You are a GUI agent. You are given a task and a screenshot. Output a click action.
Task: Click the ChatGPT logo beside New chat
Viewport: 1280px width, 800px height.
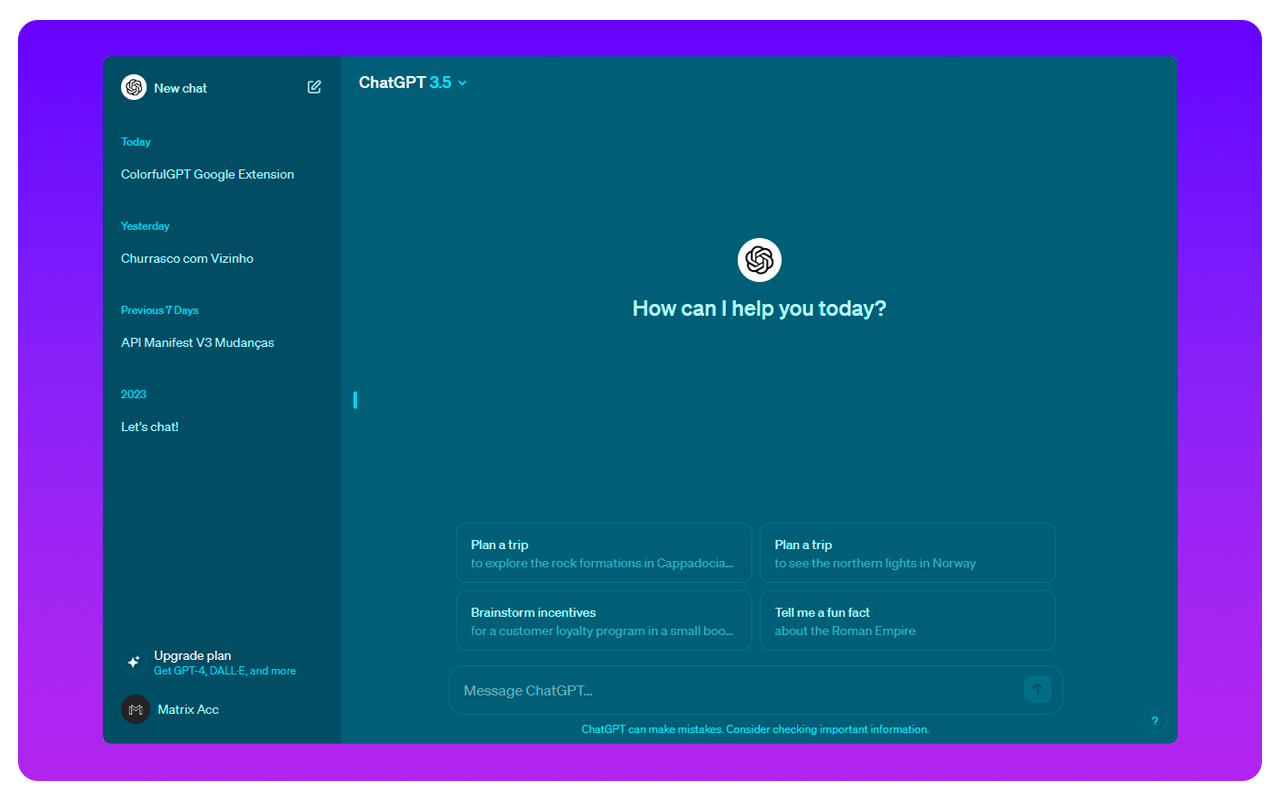(134, 87)
